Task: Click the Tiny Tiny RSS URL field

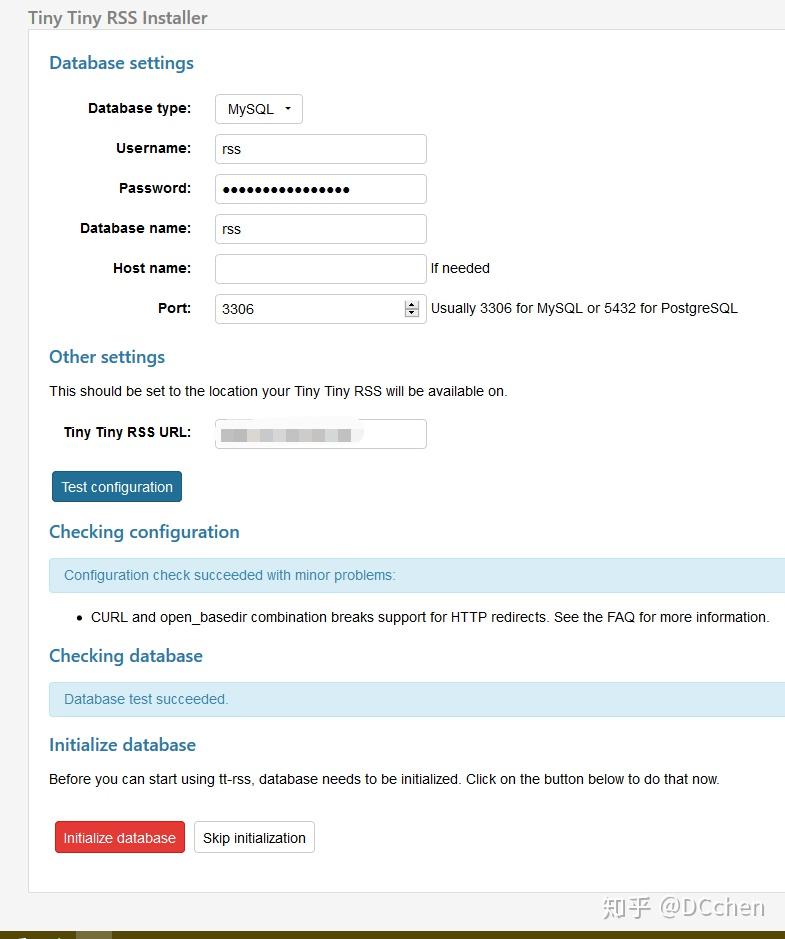Action: pyautogui.click(x=320, y=434)
